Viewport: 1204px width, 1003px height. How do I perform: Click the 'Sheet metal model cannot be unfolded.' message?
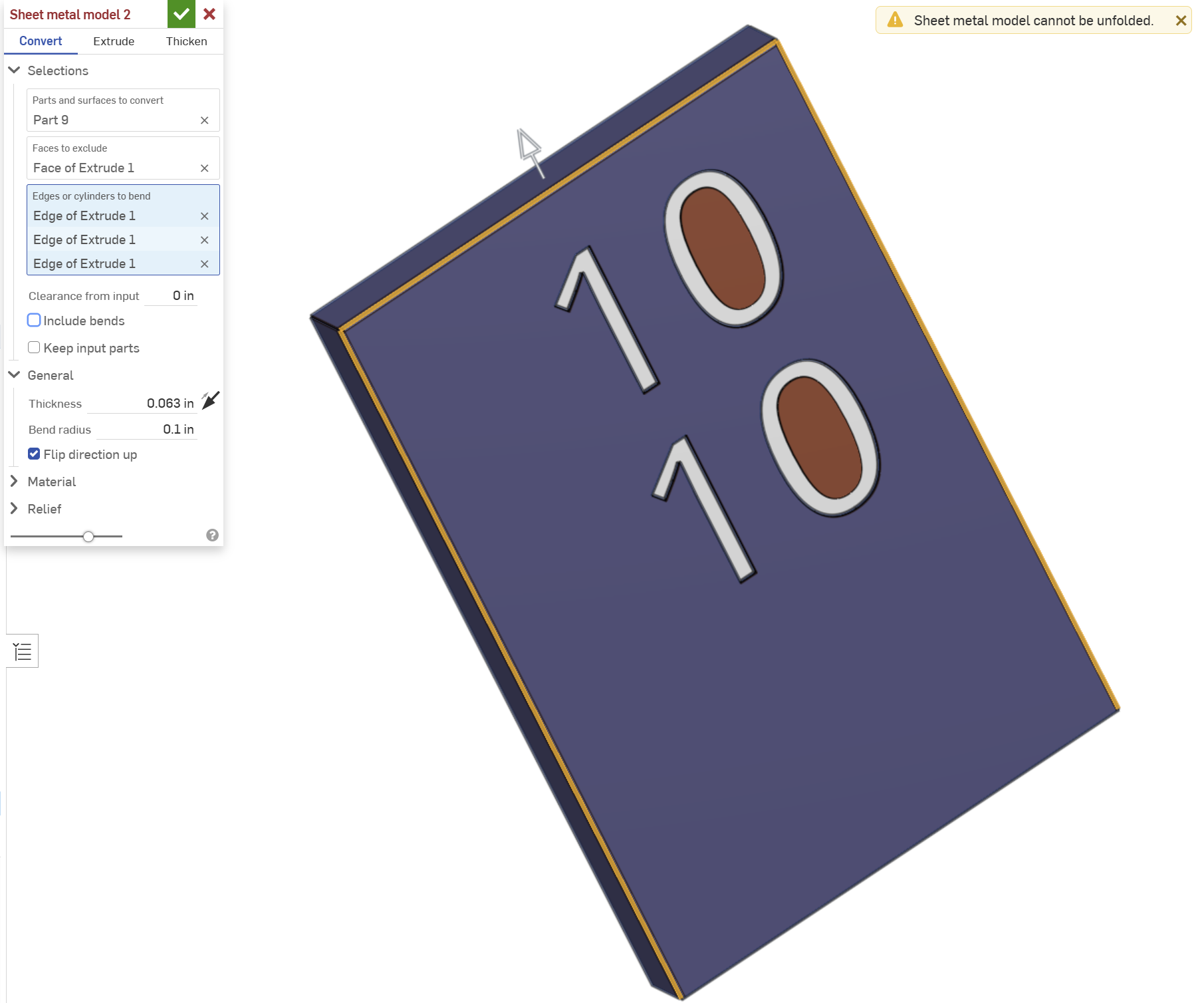tap(1034, 21)
